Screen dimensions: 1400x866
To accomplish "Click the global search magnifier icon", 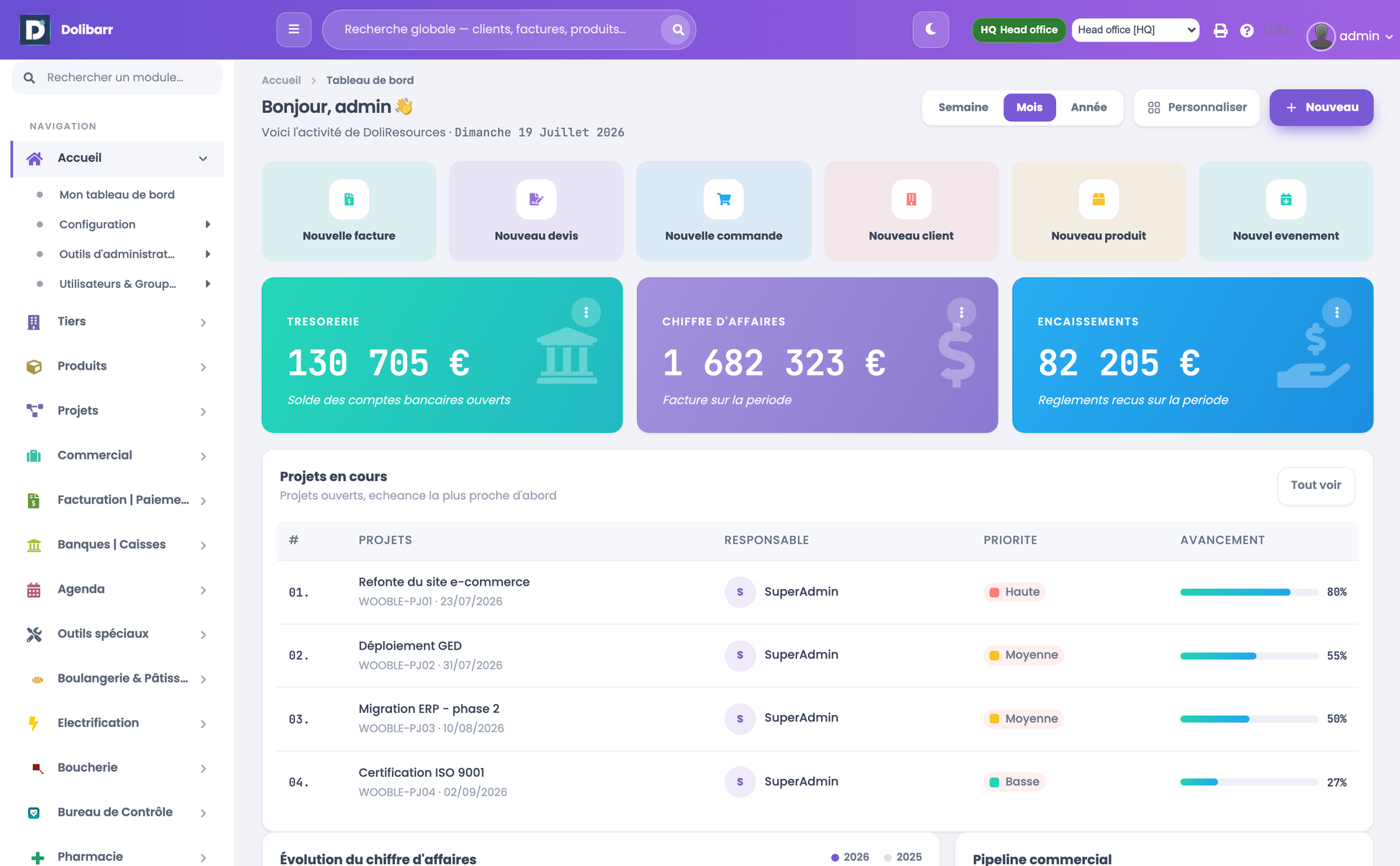I will 677,29.
